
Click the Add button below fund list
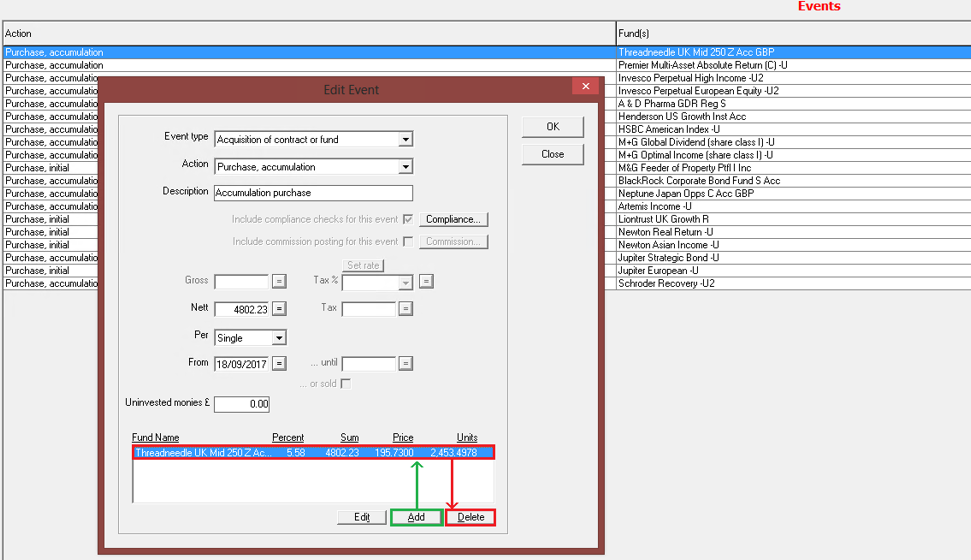point(416,517)
